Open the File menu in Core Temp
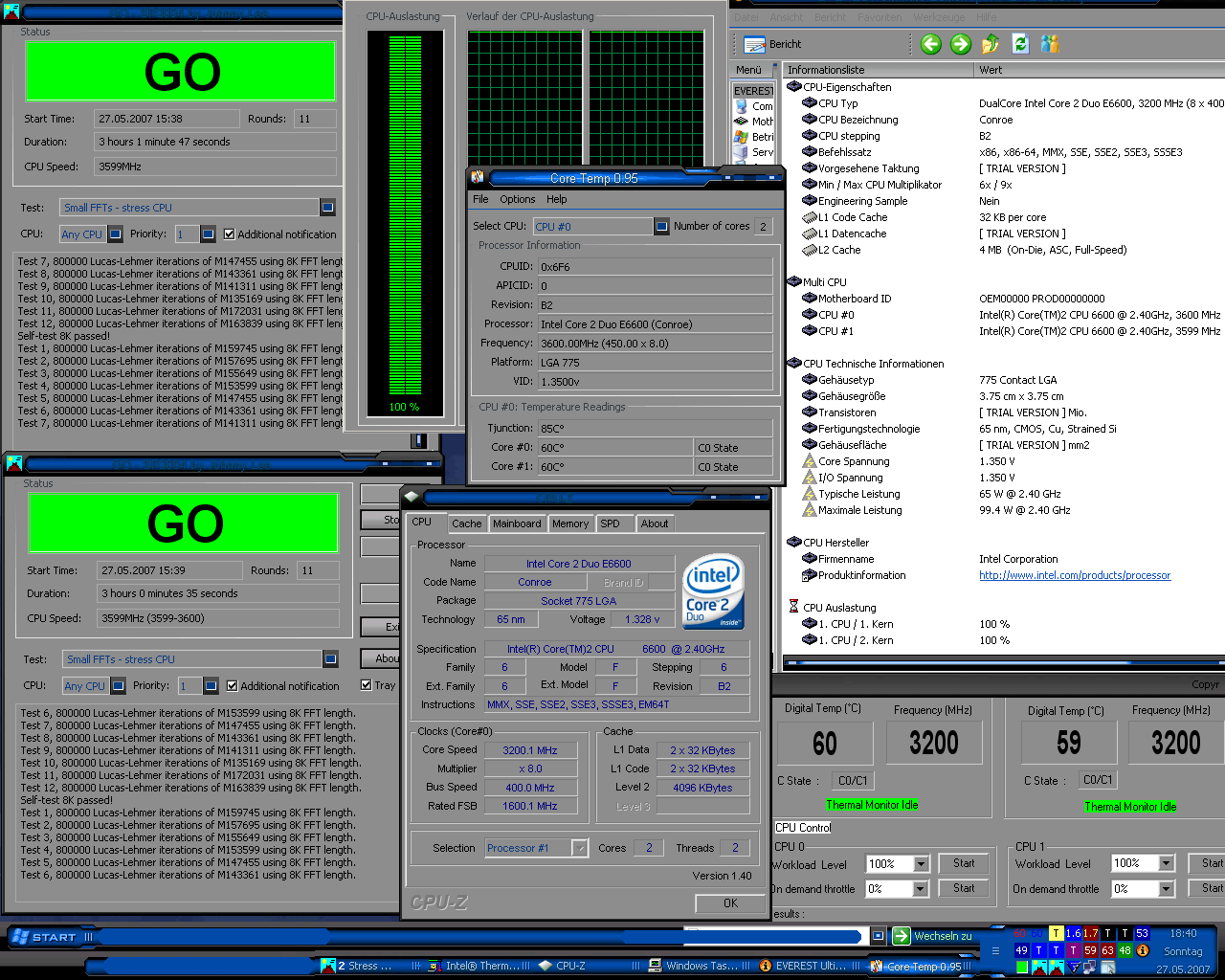This screenshot has width=1225, height=980. (x=480, y=199)
